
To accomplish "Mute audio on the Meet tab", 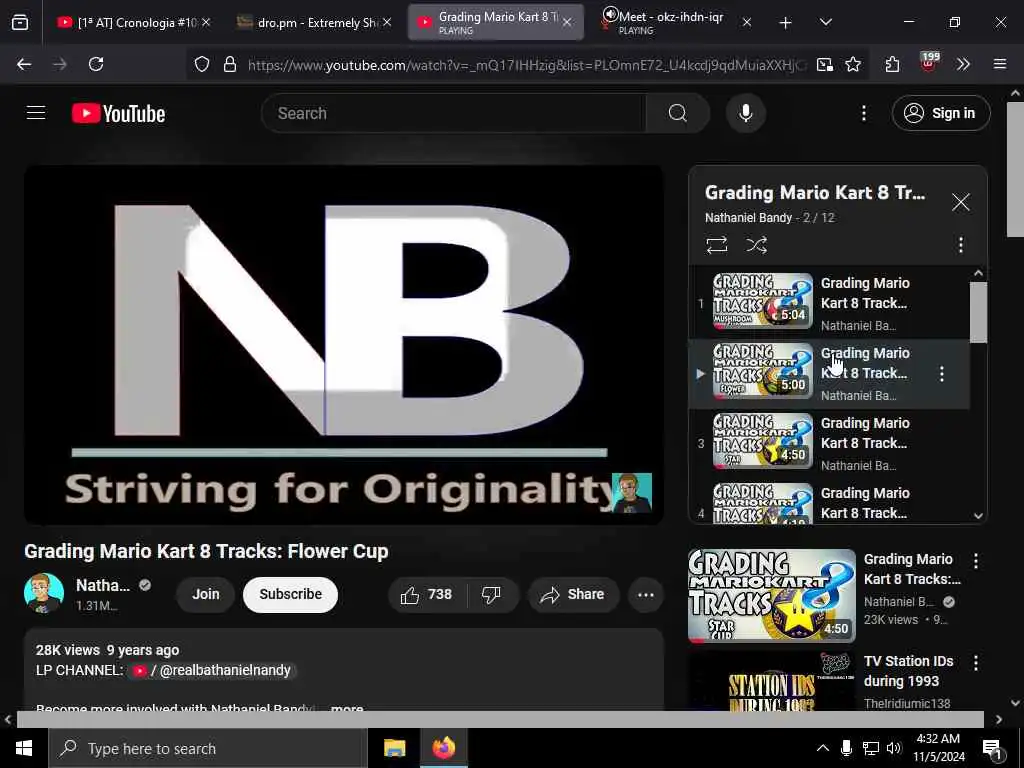I will pos(610,16).
